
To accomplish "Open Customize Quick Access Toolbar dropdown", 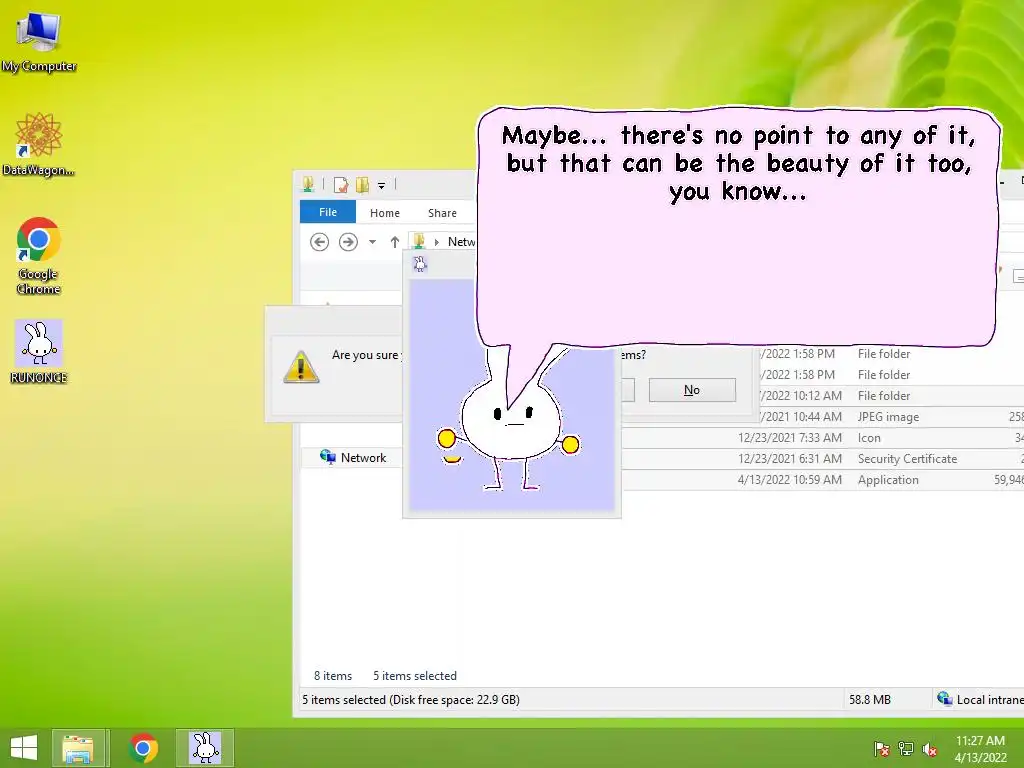I will click(x=381, y=186).
